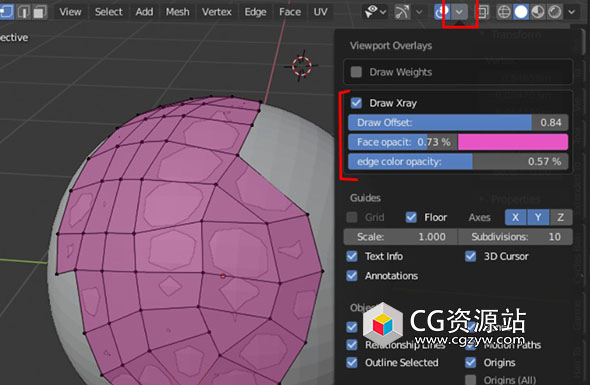
Task: Select solid shading mode icon
Action: (x=521, y=12)
